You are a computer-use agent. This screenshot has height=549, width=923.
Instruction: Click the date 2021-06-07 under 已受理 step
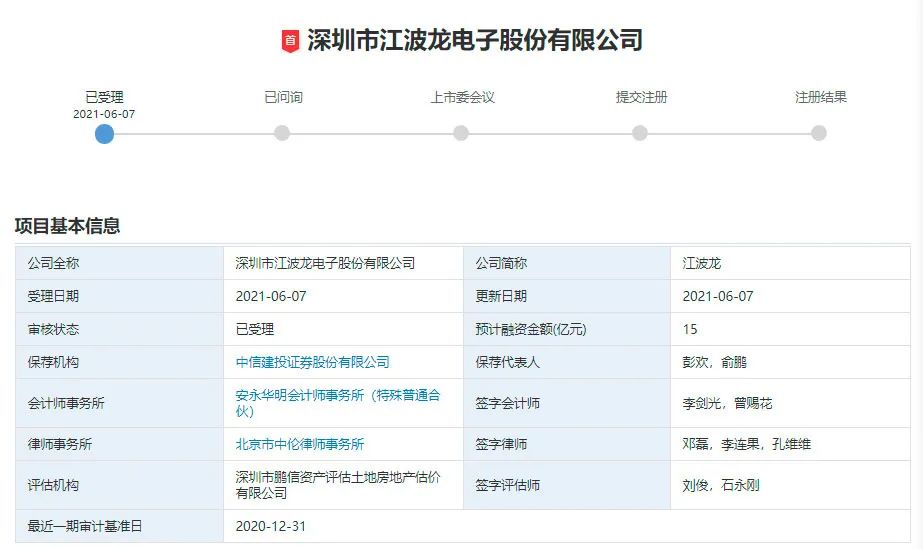tap(104, 114)
